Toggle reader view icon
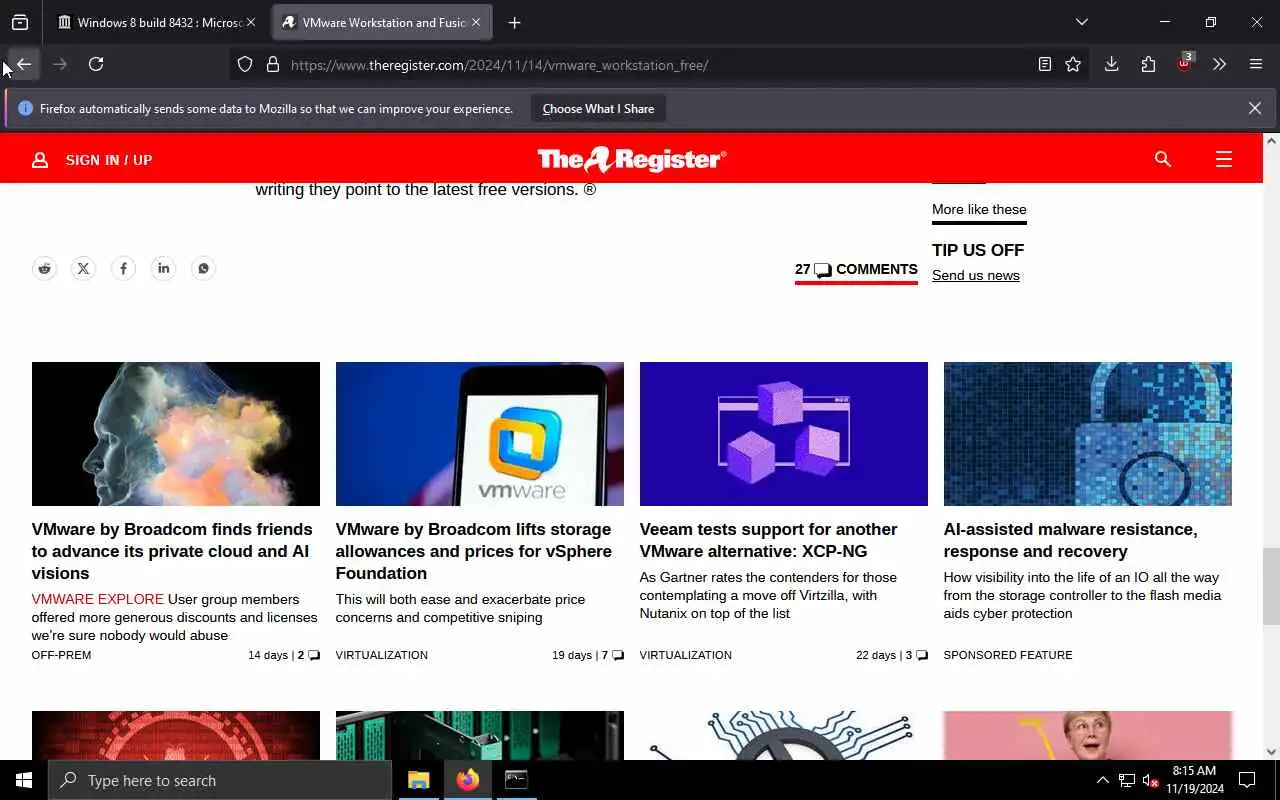 pos(1045,64)
